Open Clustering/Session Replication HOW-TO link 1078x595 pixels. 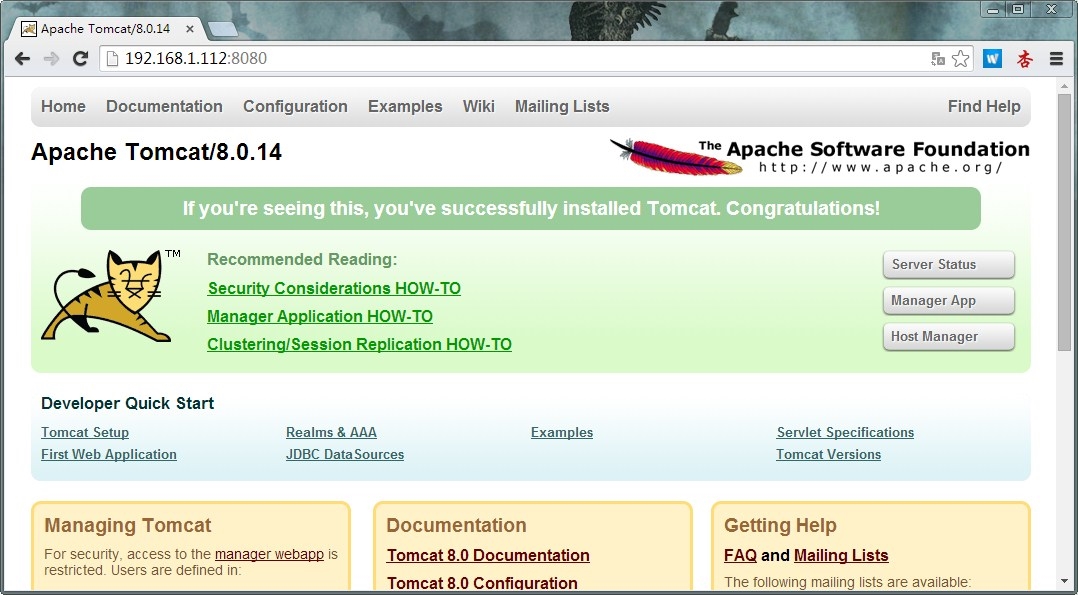tap(360, 344)
